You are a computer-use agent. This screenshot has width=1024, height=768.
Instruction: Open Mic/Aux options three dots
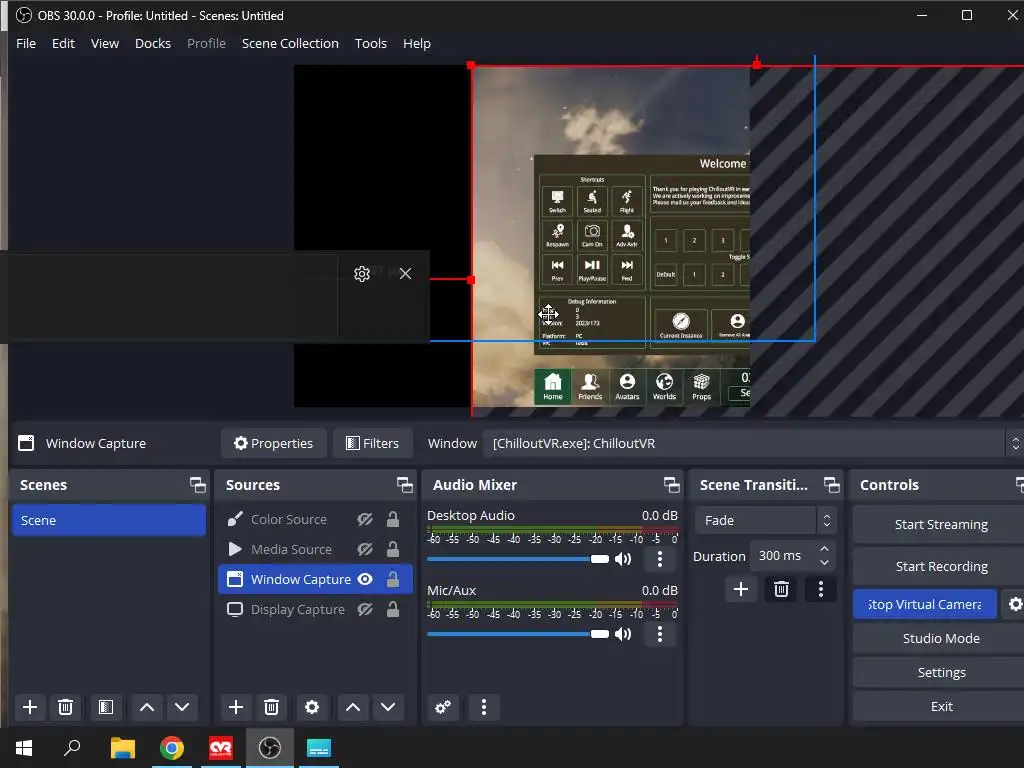660,634
